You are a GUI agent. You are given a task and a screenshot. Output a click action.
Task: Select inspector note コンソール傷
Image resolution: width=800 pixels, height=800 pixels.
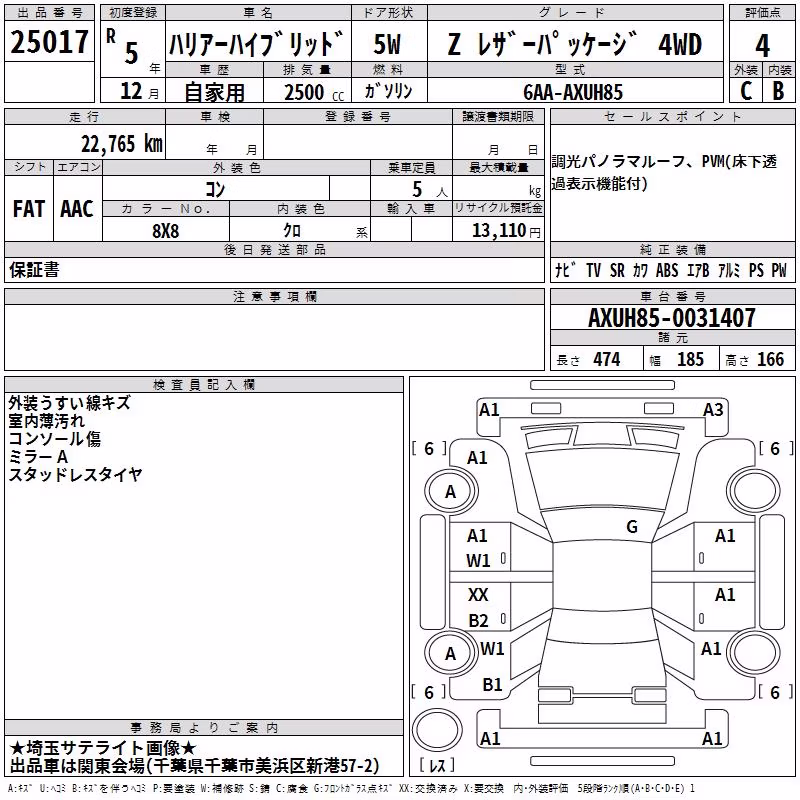tap(55, 439)
